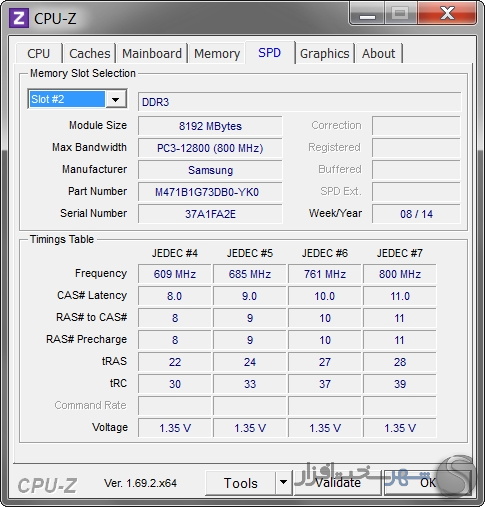
Task: Click the CPU-Z purple Z title icon
Action: click(x=19, y=18)
